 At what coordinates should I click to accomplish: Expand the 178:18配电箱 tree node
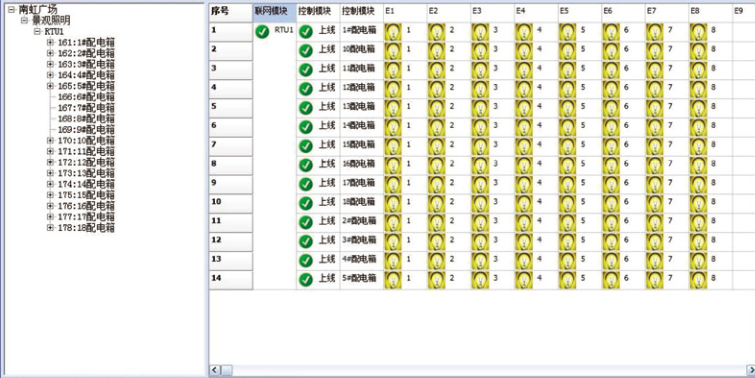pos(50,228)
